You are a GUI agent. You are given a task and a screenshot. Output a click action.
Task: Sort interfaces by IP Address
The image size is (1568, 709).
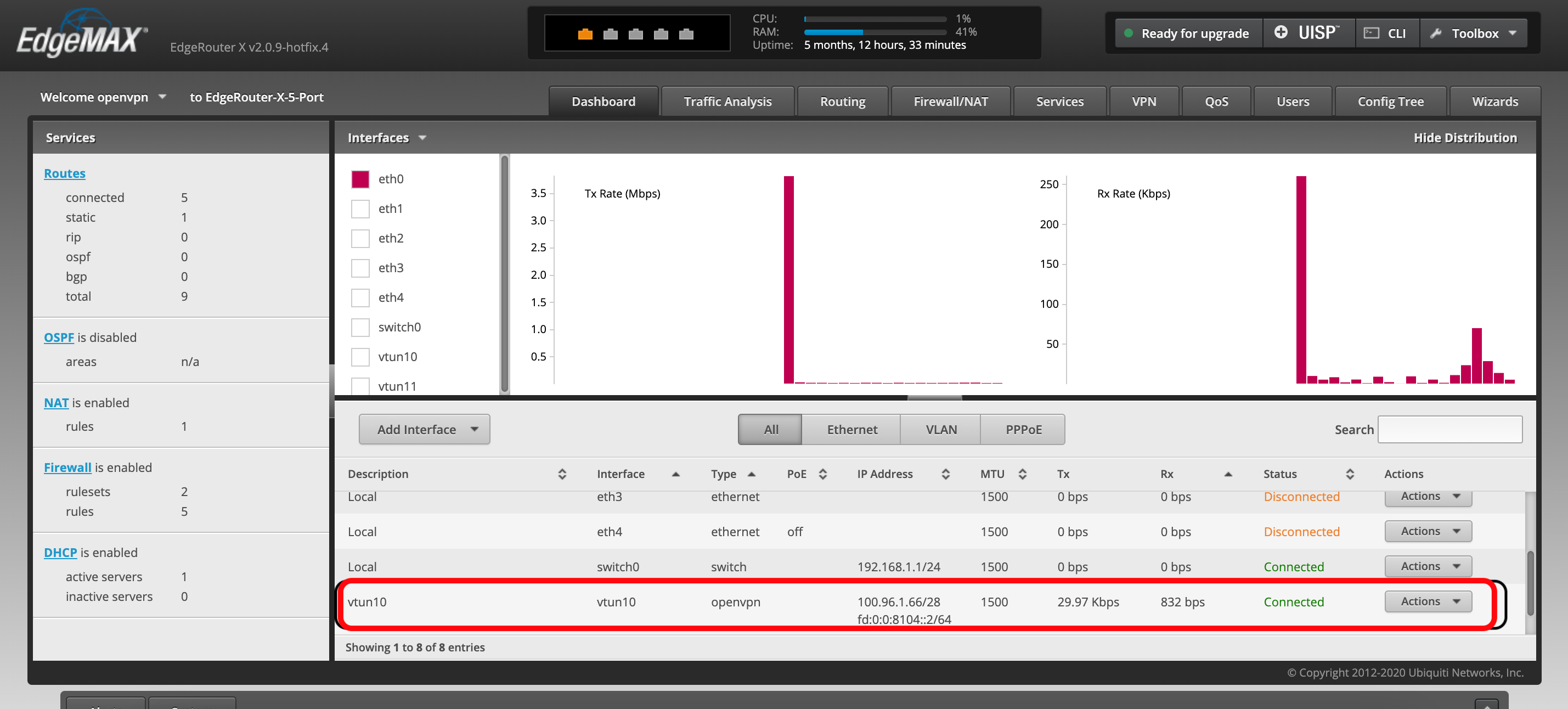tap(945, 474)
